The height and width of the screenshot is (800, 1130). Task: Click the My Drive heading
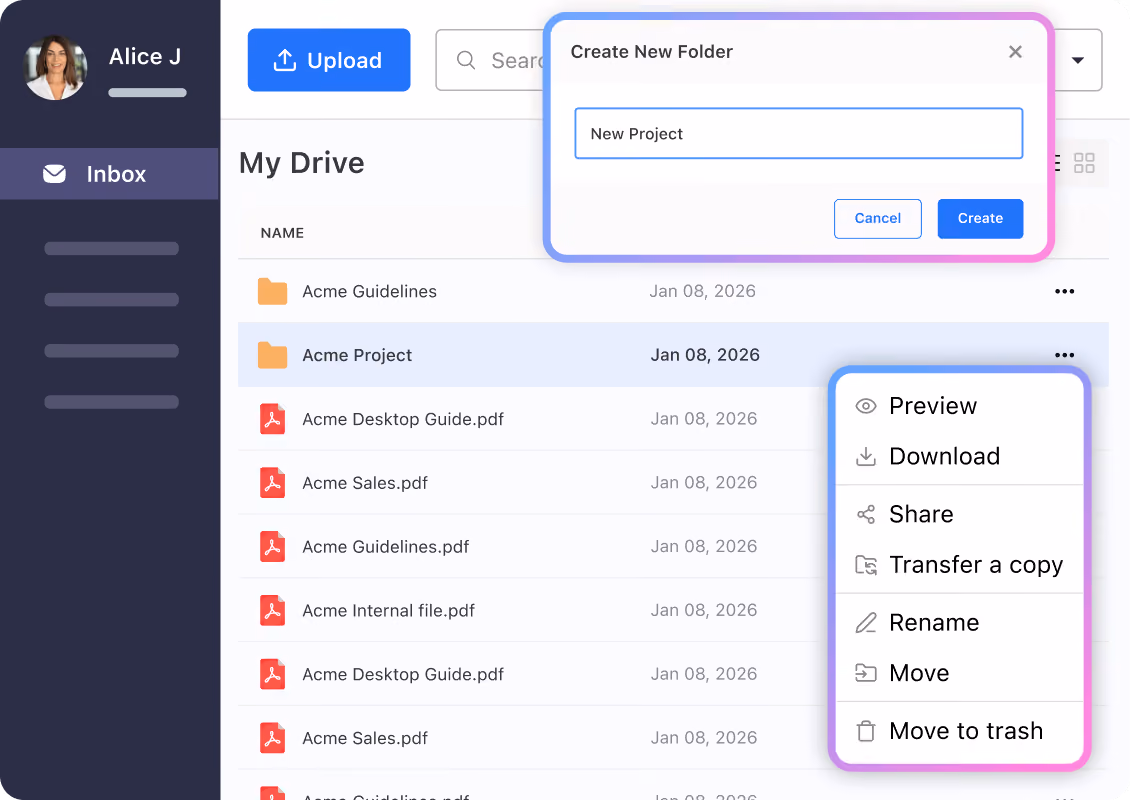[x=301, y=163]
